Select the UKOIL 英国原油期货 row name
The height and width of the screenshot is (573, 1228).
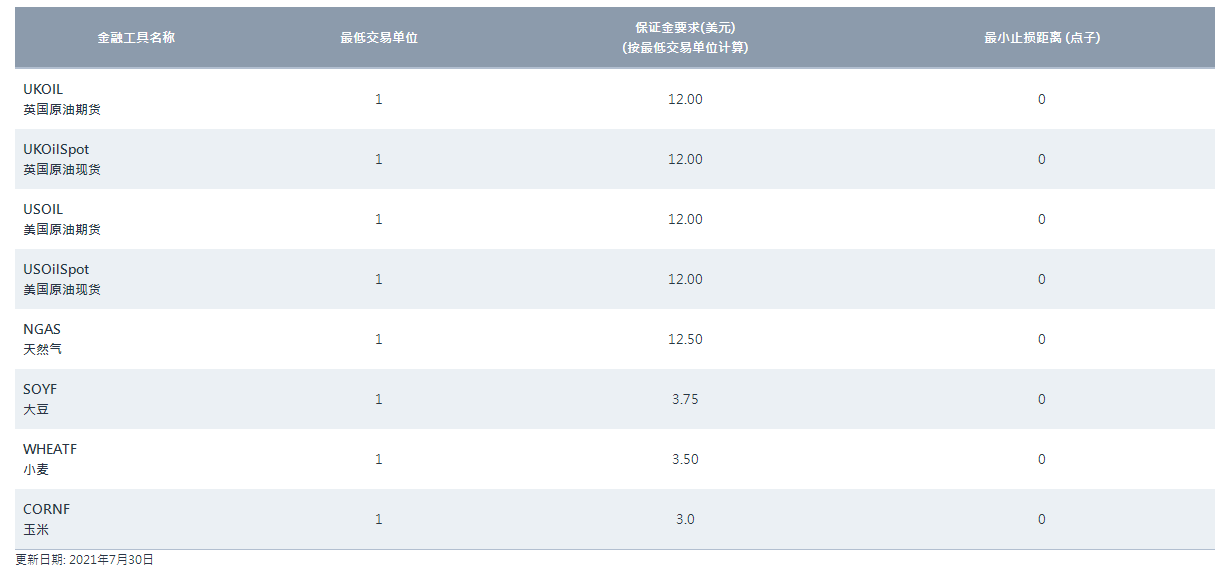(61, 99)
